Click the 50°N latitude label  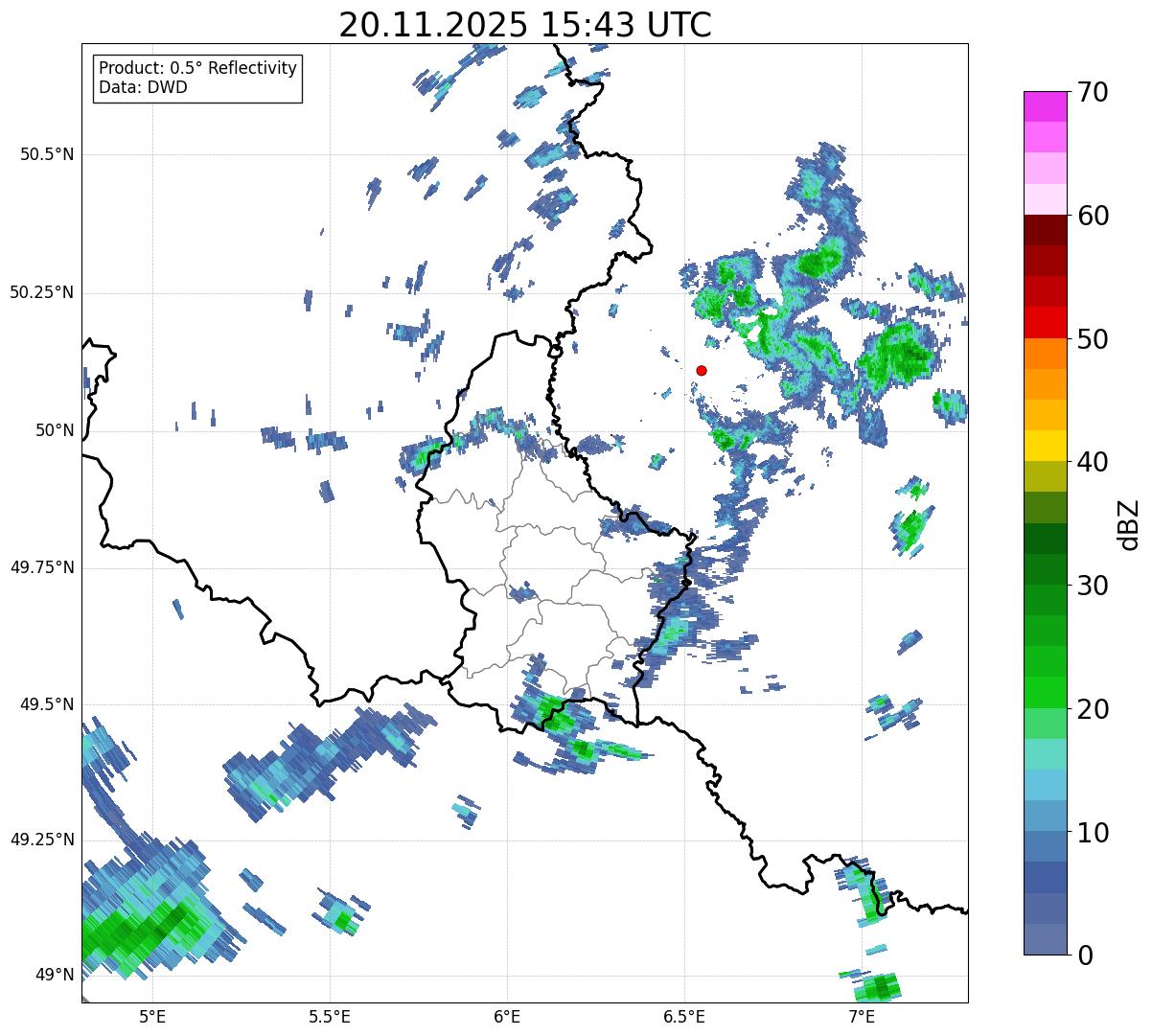[55, 430]
